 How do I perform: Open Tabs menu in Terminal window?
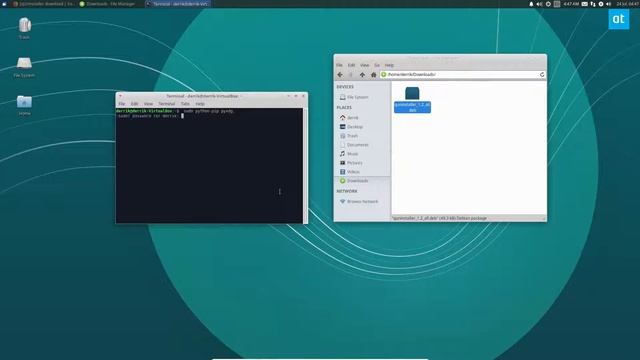pyautogui.click(x=185, y=104)
